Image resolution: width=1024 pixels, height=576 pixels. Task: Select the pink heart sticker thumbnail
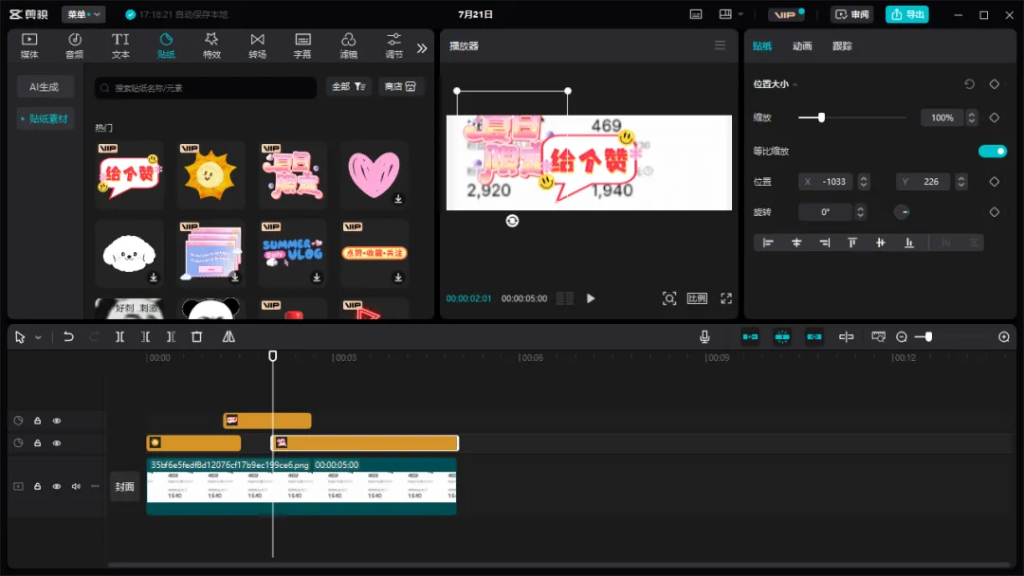pos(374,174)
